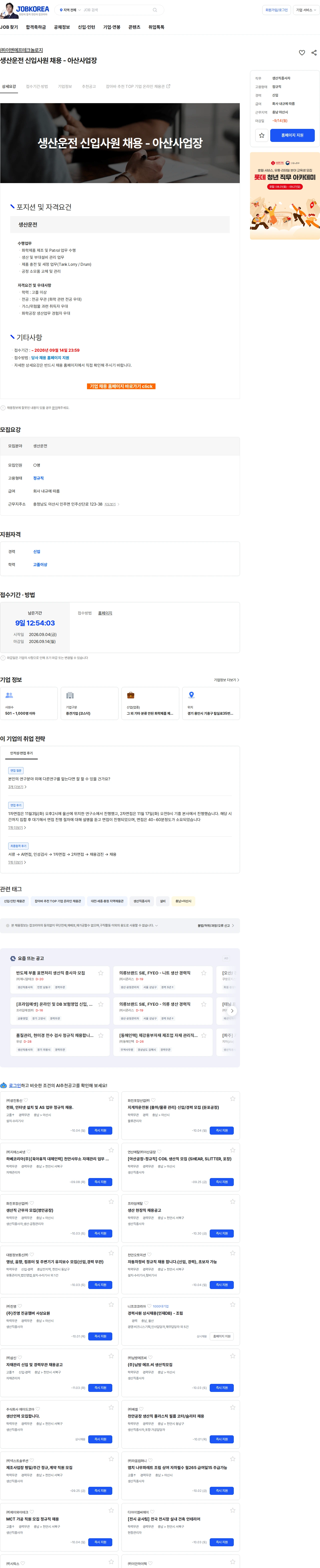Favorite the 생산직 근무자 모집(영인공장) posting
Image resolution: width=320 pixels, height=1568 pixels.
[111, 1202]
